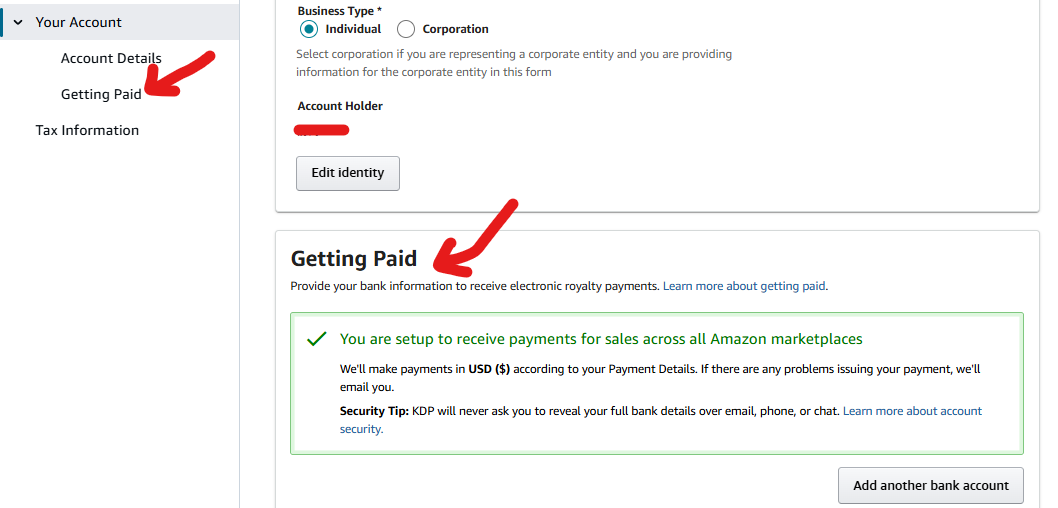Go to Getting Paid sidebar item
Viewport: 1058px width, 508px height.
click(x=101, y=94)
